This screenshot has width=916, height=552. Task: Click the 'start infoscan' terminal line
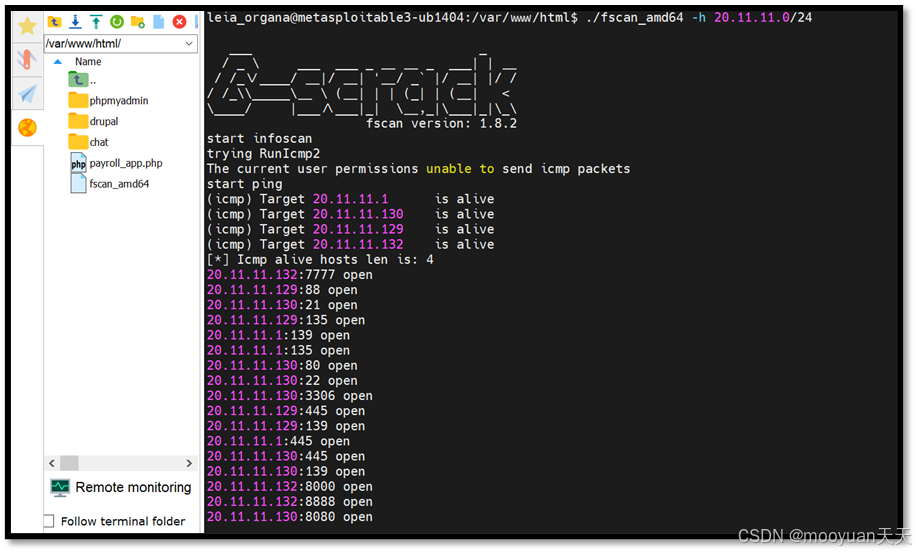click(x=259, y=138)
